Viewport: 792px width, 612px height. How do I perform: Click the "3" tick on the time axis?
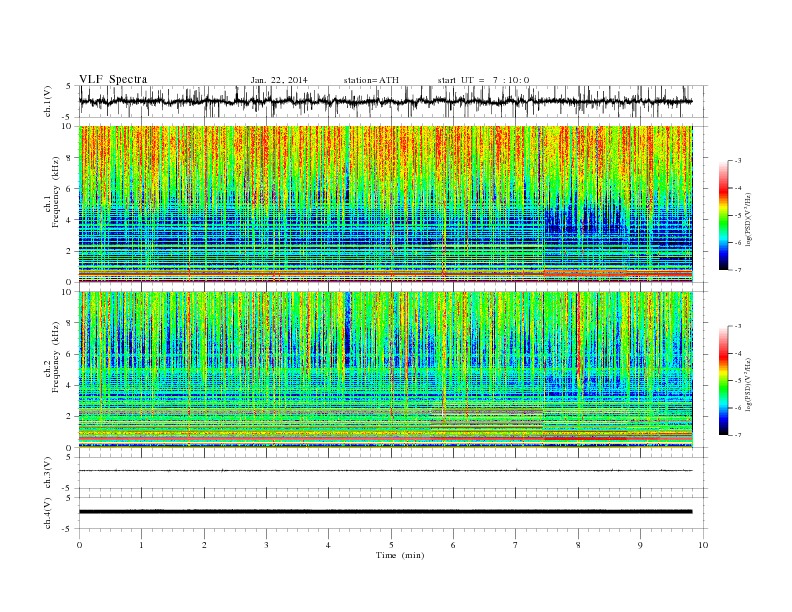coord(266,545)
